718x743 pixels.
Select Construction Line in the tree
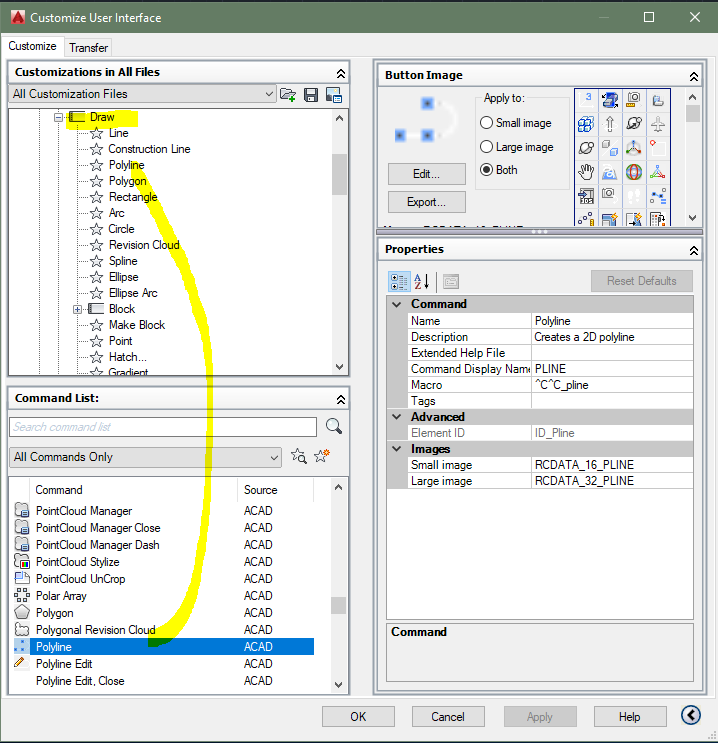click(149, 149)
